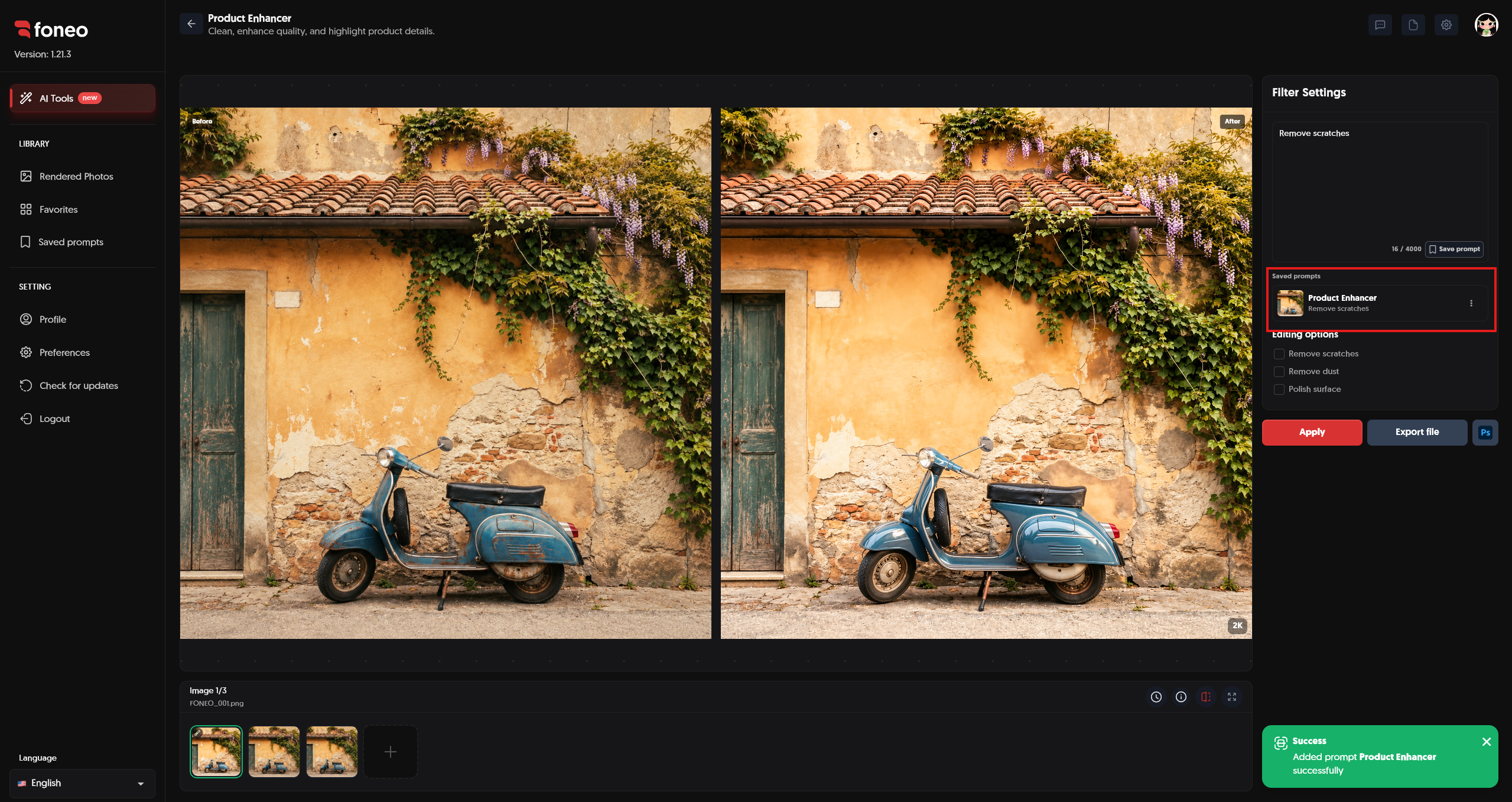
Task: Open the user avatar menu
Action: click(1486, 25)
